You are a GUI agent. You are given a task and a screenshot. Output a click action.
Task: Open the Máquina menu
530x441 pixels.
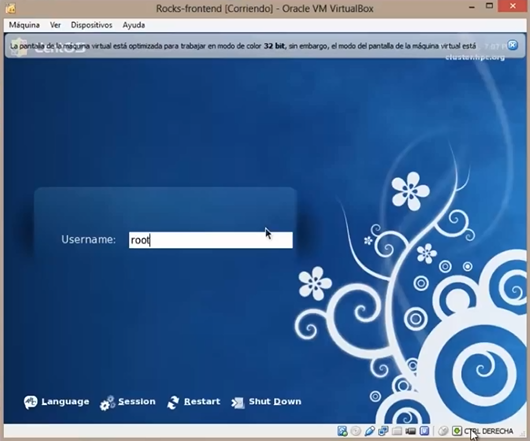coord(24,25)
